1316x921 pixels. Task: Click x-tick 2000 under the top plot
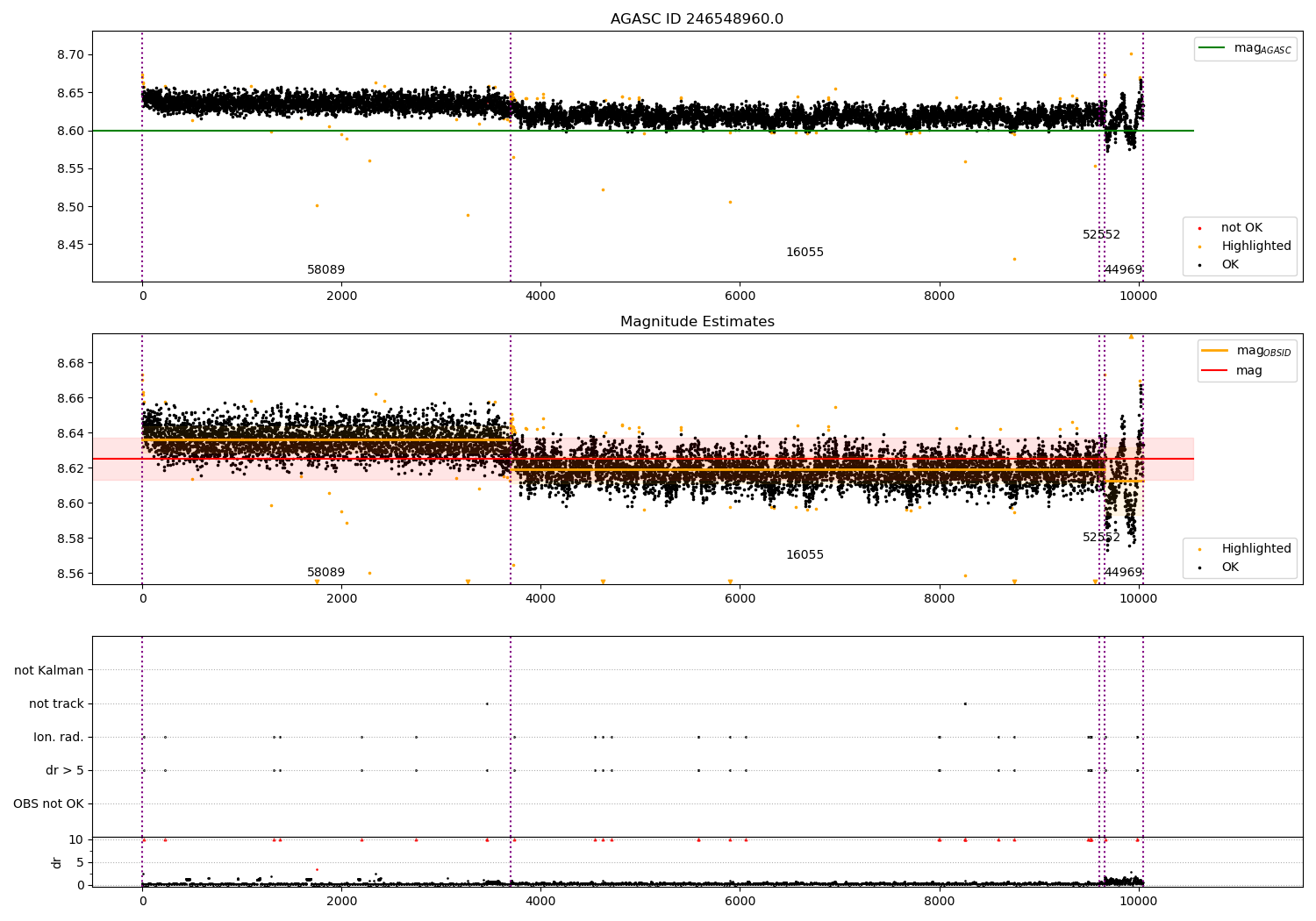[341, 296]
